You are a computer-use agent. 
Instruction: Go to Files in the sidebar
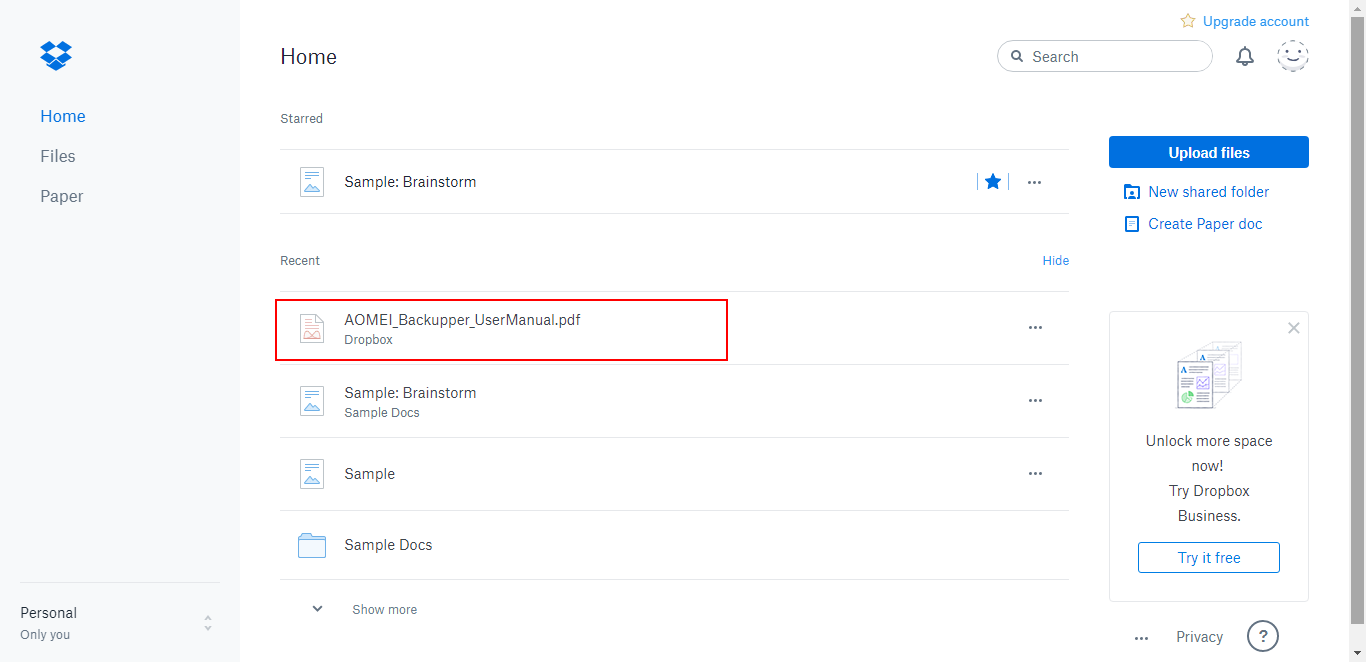click(x=58, y=156)
